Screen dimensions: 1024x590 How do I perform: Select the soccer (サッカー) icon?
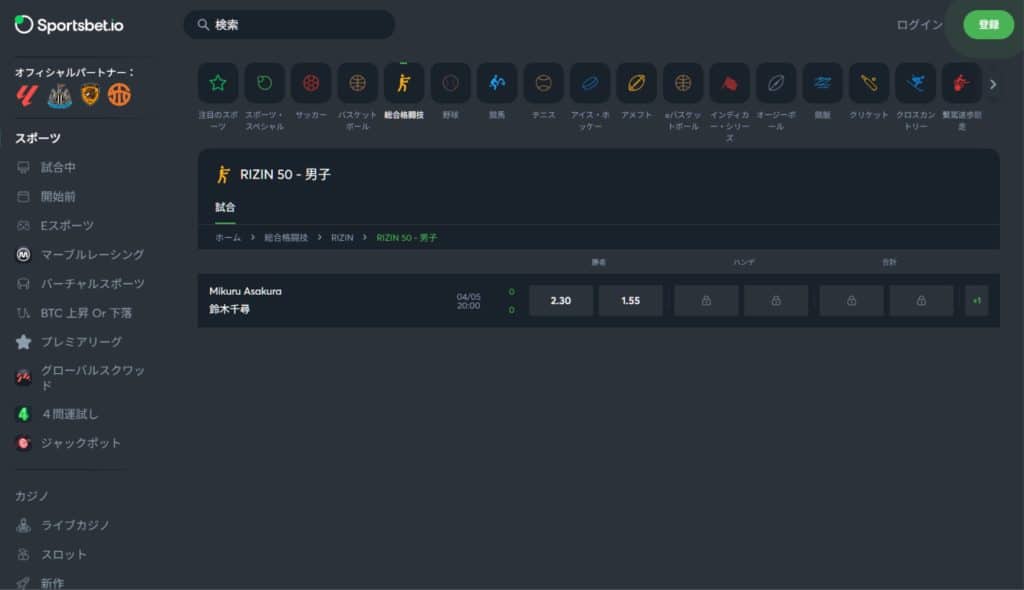tap(311, 83)
